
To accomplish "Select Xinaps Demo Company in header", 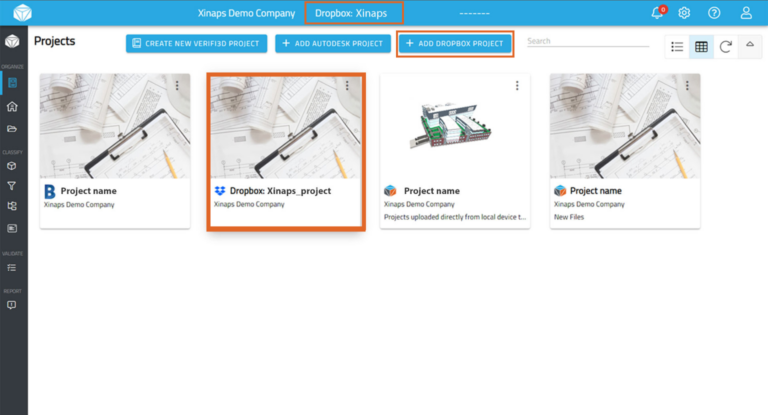I will pyautogui.click(x=246, y=13).
